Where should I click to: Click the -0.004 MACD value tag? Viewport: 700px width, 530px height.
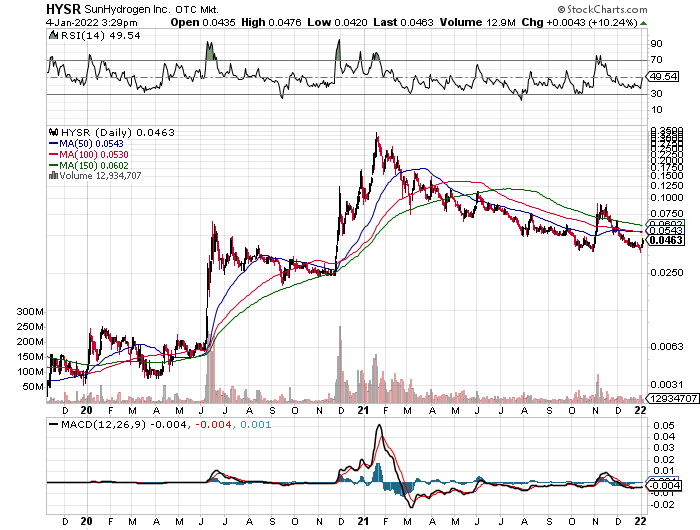pos(664,486)
